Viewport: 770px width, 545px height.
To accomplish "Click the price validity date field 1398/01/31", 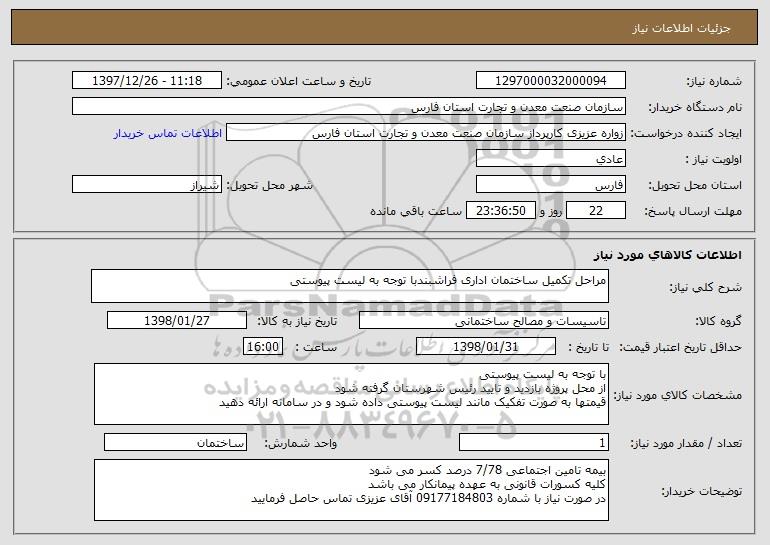I will tap(486, 347).
